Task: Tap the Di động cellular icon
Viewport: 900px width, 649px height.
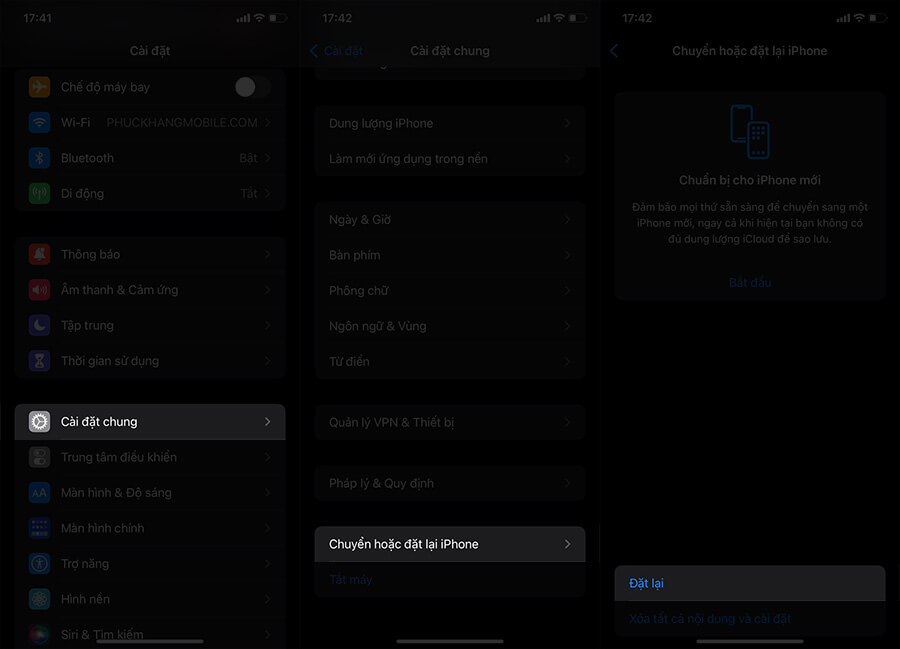Action: (40, 194)
